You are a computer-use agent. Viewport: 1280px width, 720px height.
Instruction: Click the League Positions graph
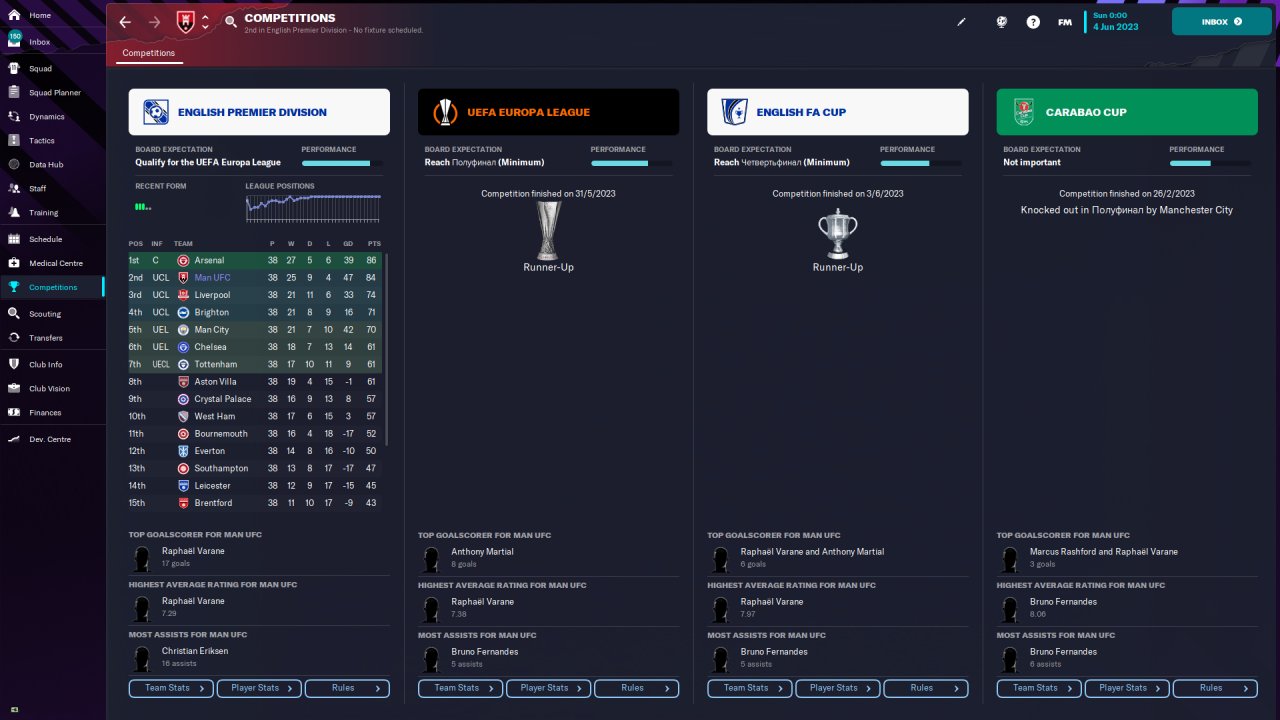click(313, 207)
